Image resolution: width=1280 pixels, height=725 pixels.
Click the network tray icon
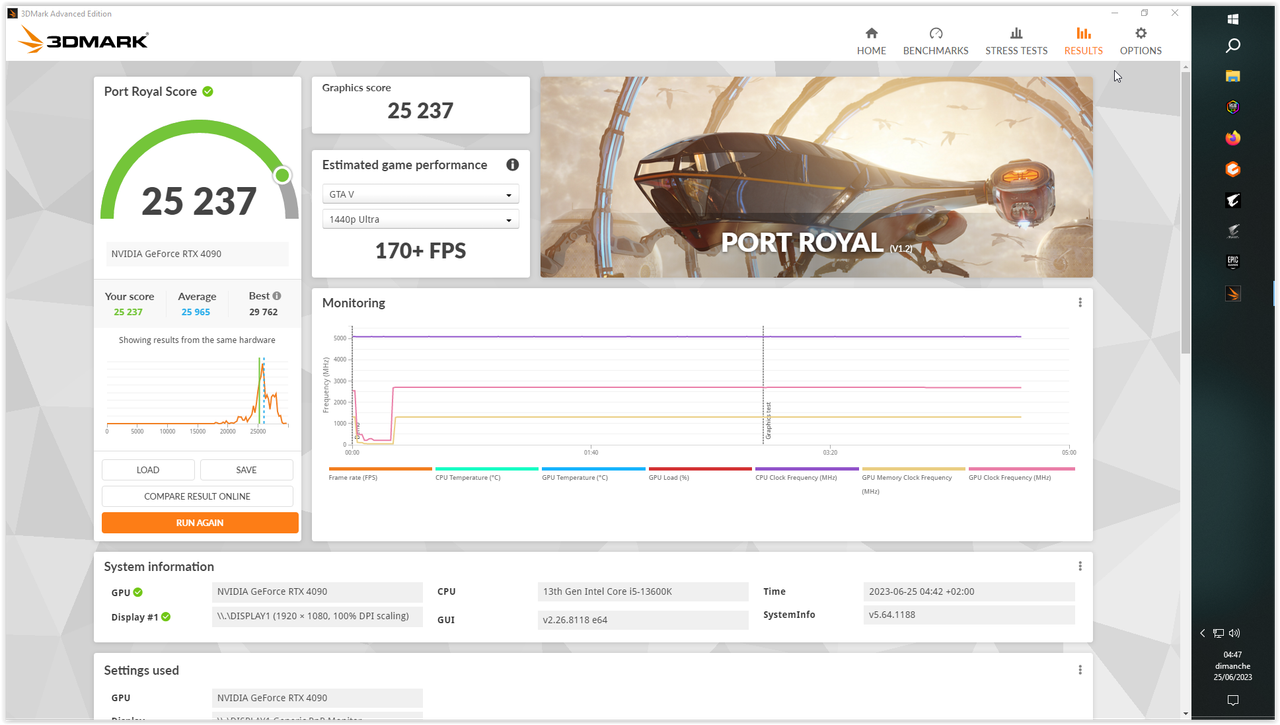pyautogui.click(x=1218, y=633)
